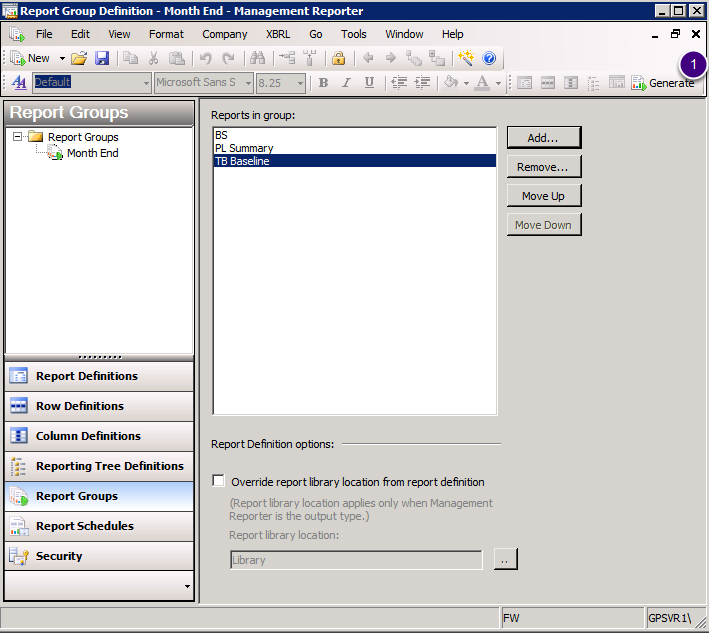Click the paint bucket fill color icon
The height and width of the screenshot is (633, 709).
click(x=451, y=83)
